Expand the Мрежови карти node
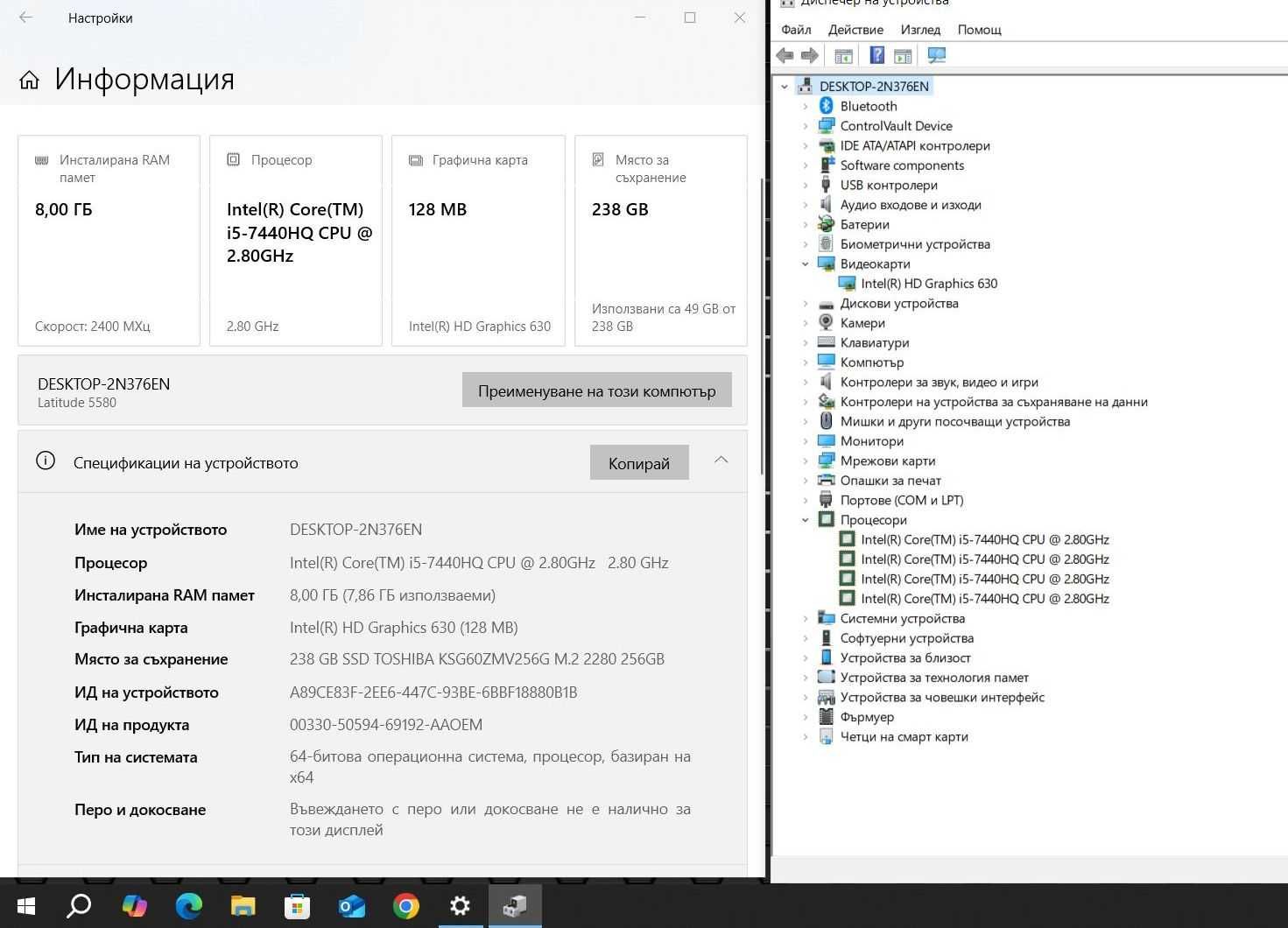Screen dimensions: 1288x928 [x=806, y=460]
